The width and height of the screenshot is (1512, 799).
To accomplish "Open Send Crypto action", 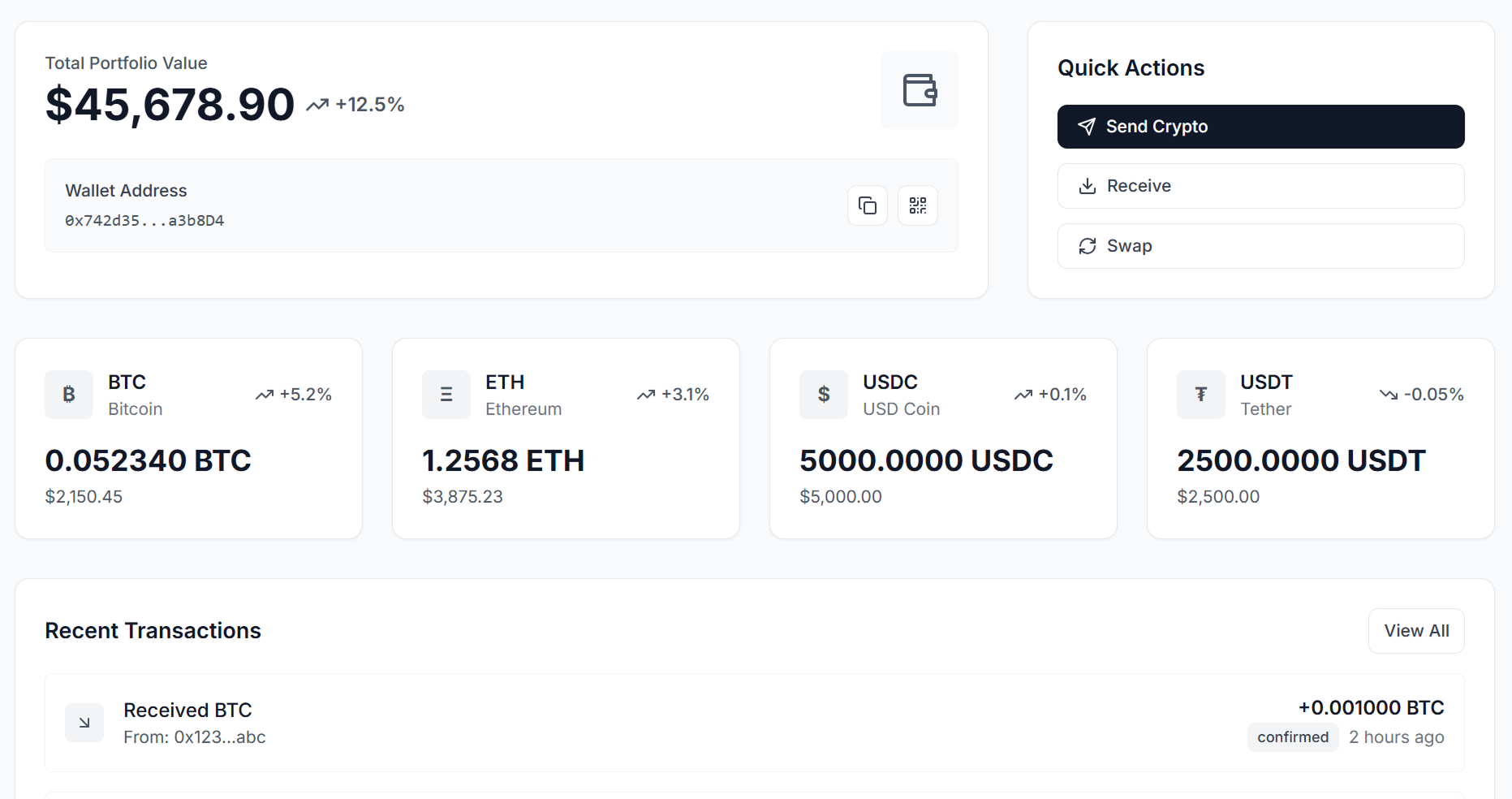I will [x=1260, y=127].
